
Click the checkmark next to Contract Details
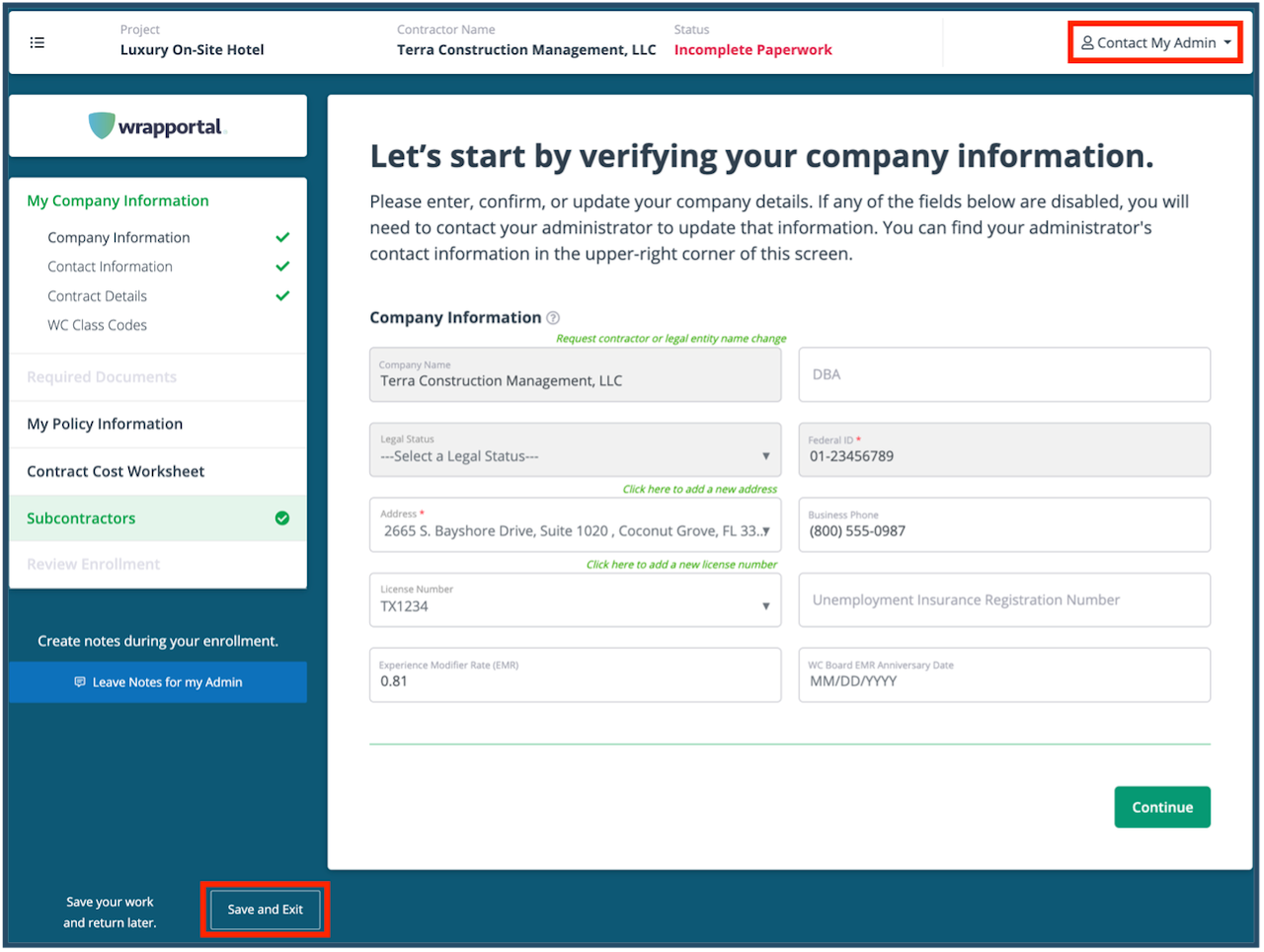point(282,296)
